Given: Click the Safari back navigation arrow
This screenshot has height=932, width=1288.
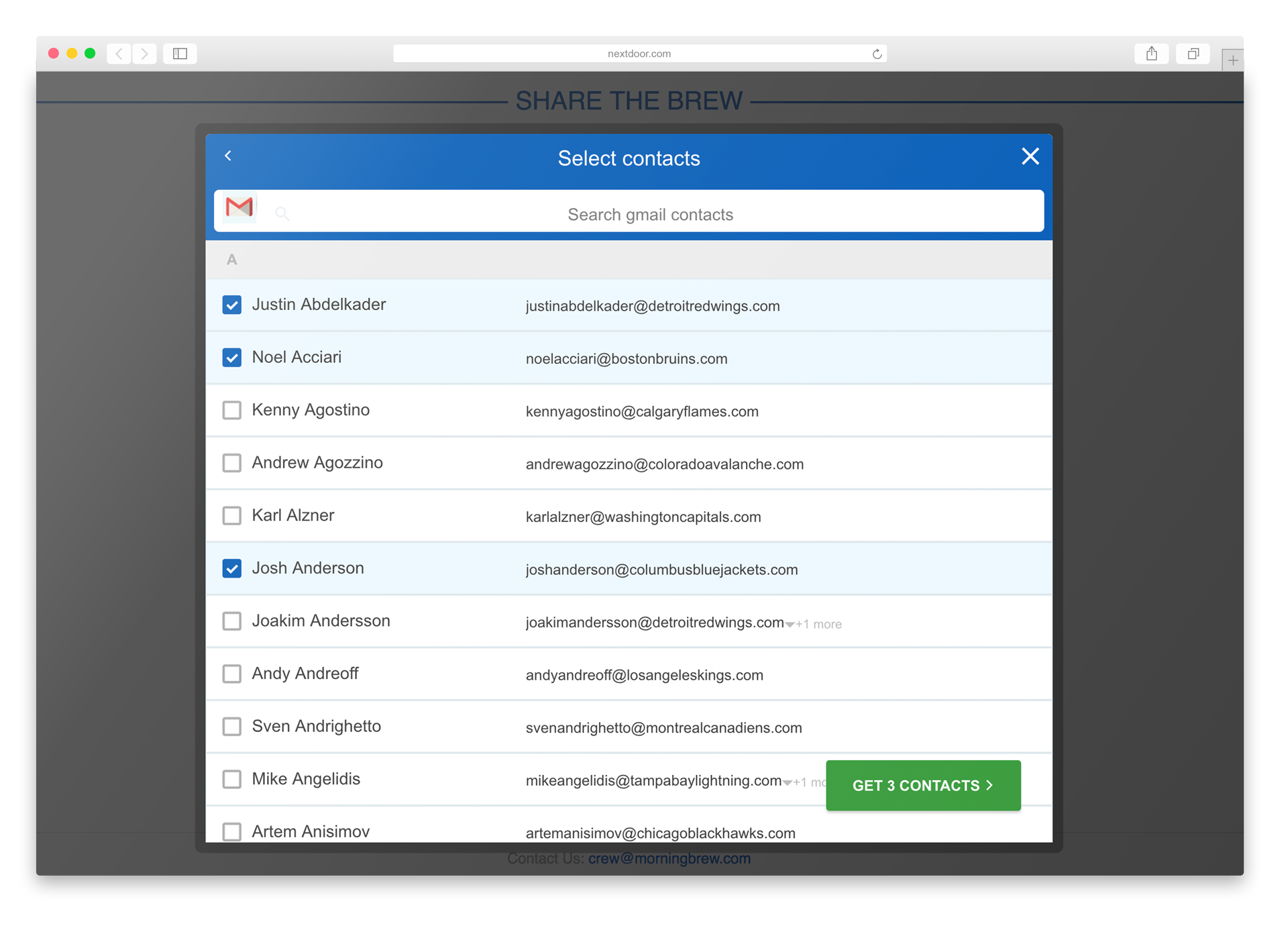Looking at the screenshot, I should coord(119,54).
